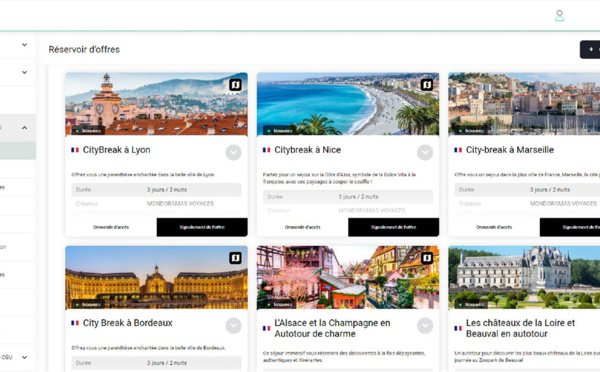Click the Durée 3 jours / 2 nuits row on Nice card
The image size is (600, 372).
[348, 197]
